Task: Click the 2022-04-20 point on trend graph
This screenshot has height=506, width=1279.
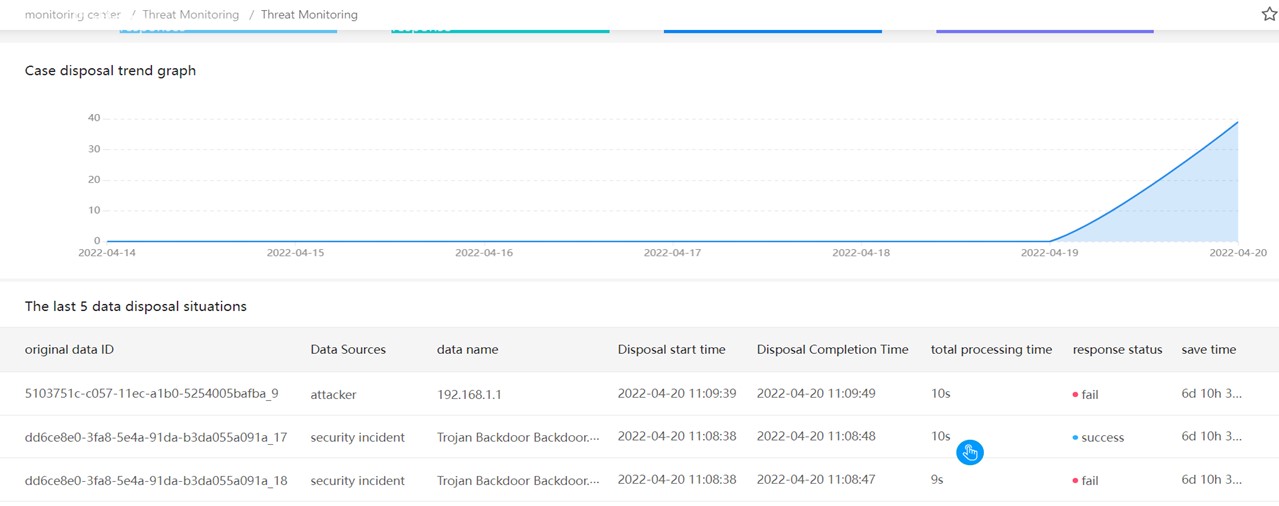Action: pos(1238,122)
